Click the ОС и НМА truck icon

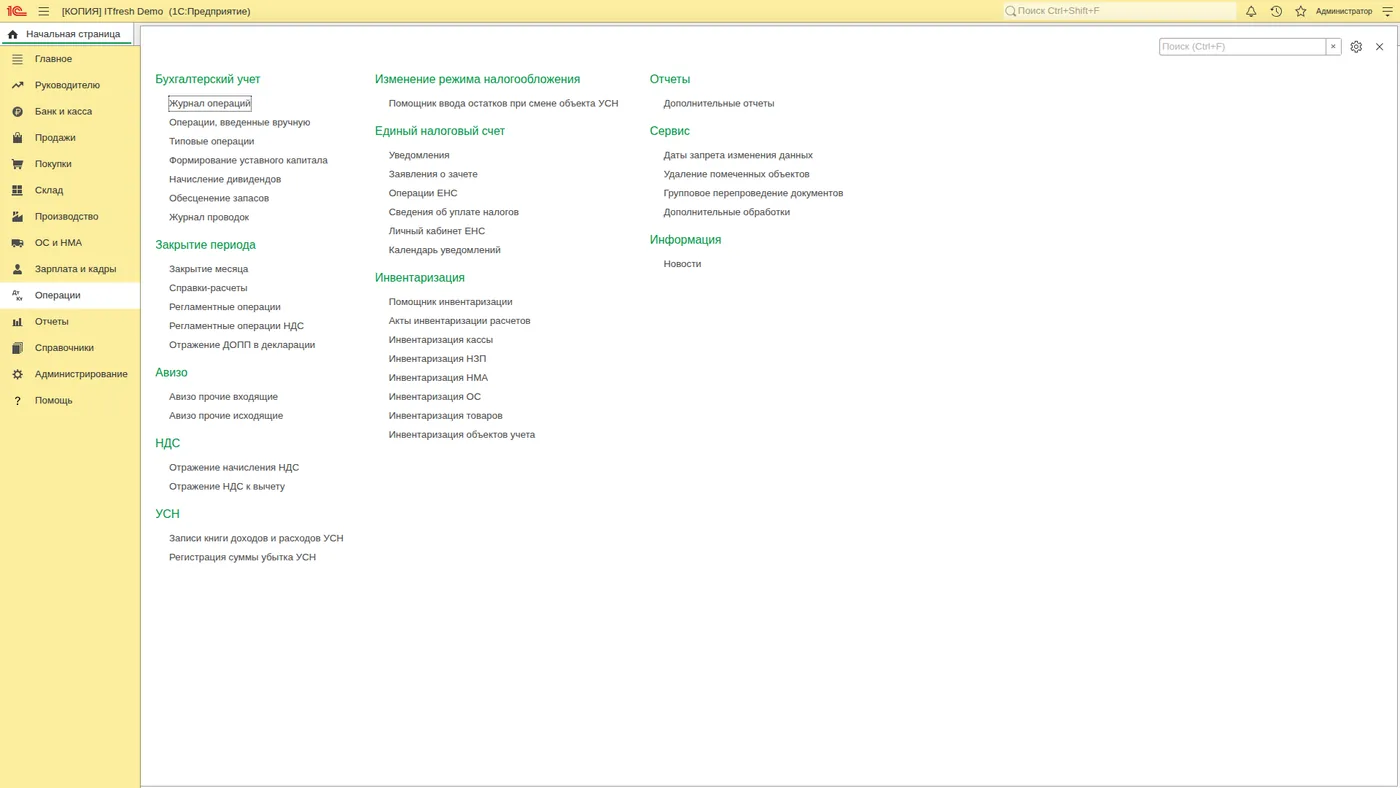tap(17, 243)
